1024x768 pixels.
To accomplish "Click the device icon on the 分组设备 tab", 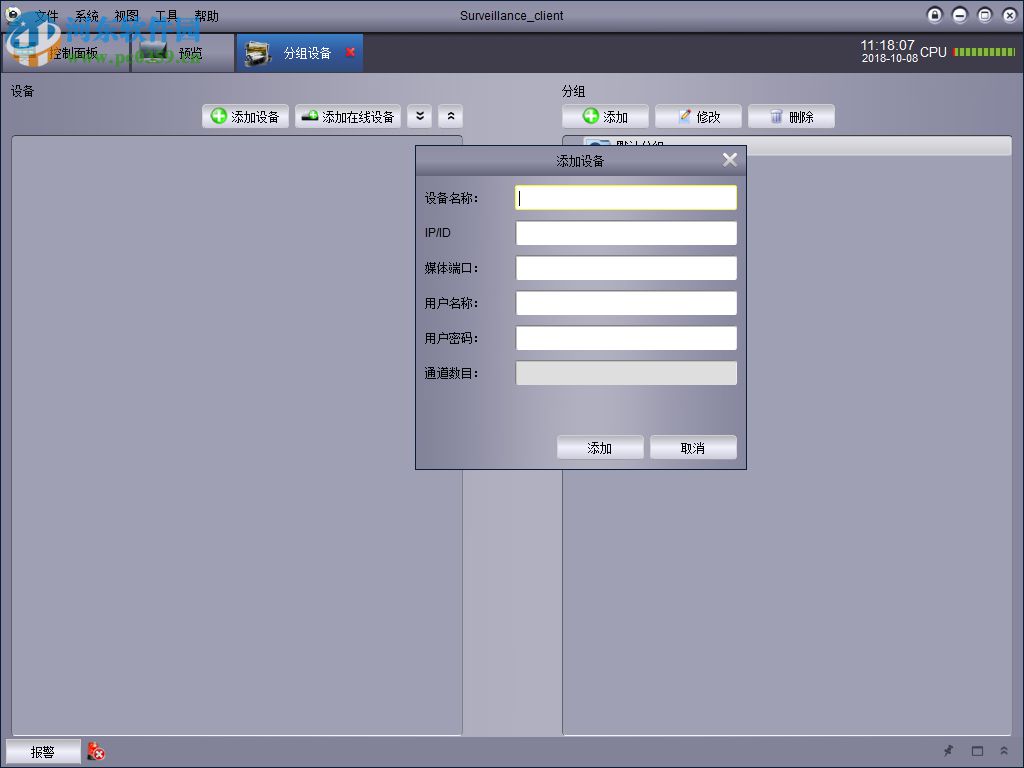I will point(257,54).
